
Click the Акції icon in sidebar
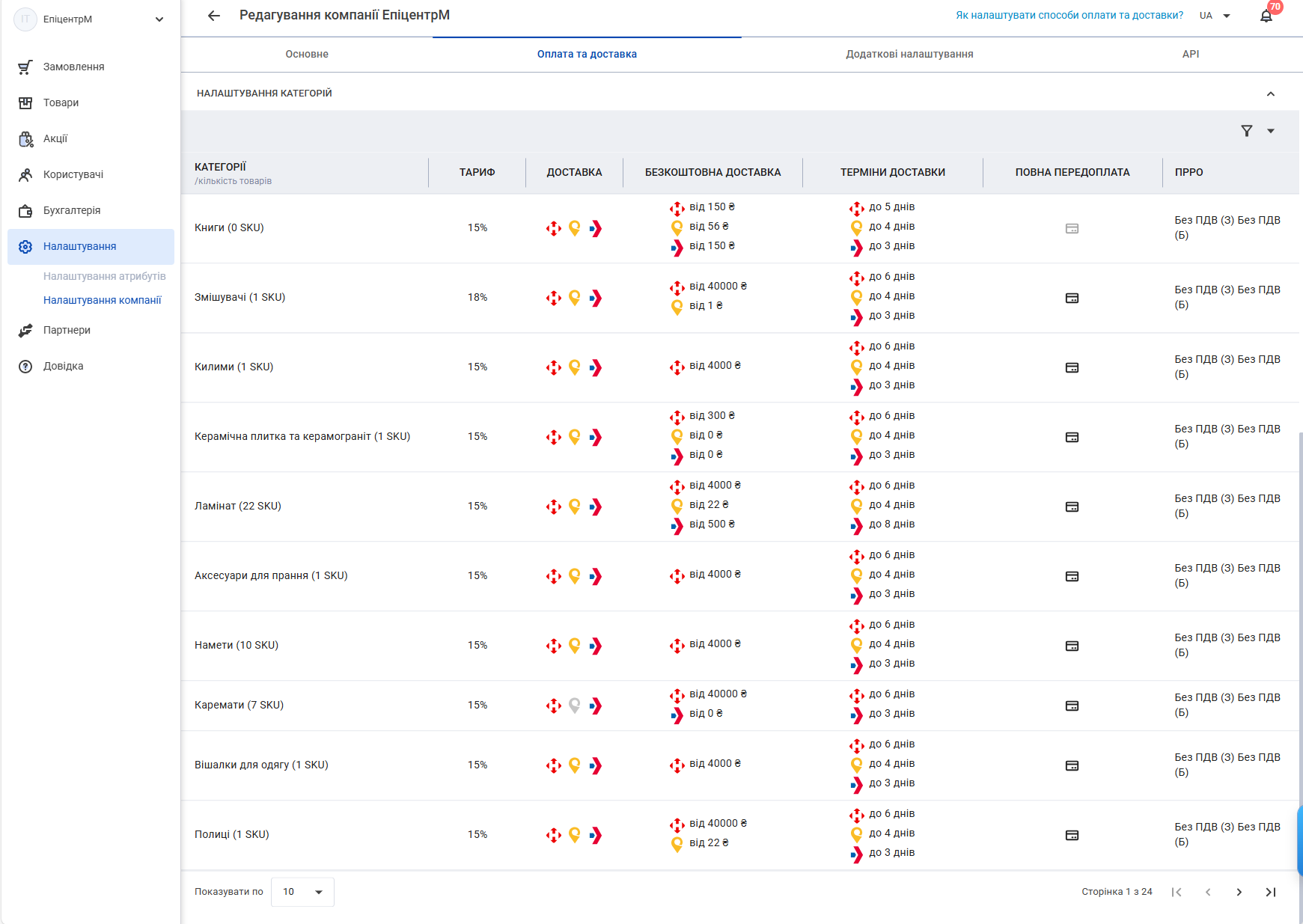(25, 138)
